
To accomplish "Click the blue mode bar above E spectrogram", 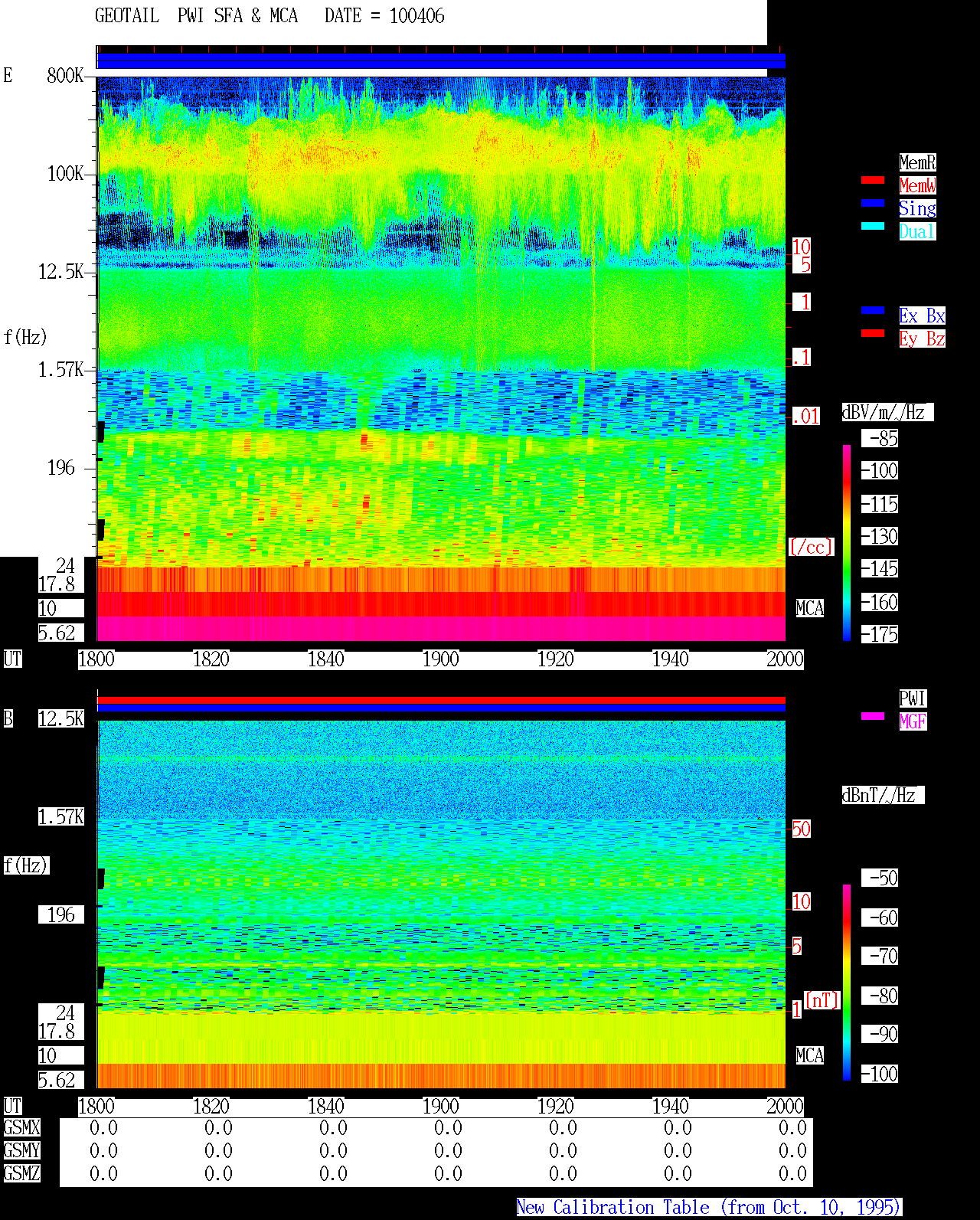I will click(x=441, y=61).
